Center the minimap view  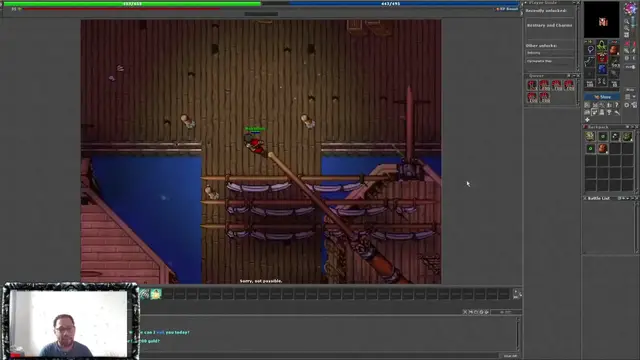[x=627, y=35]
